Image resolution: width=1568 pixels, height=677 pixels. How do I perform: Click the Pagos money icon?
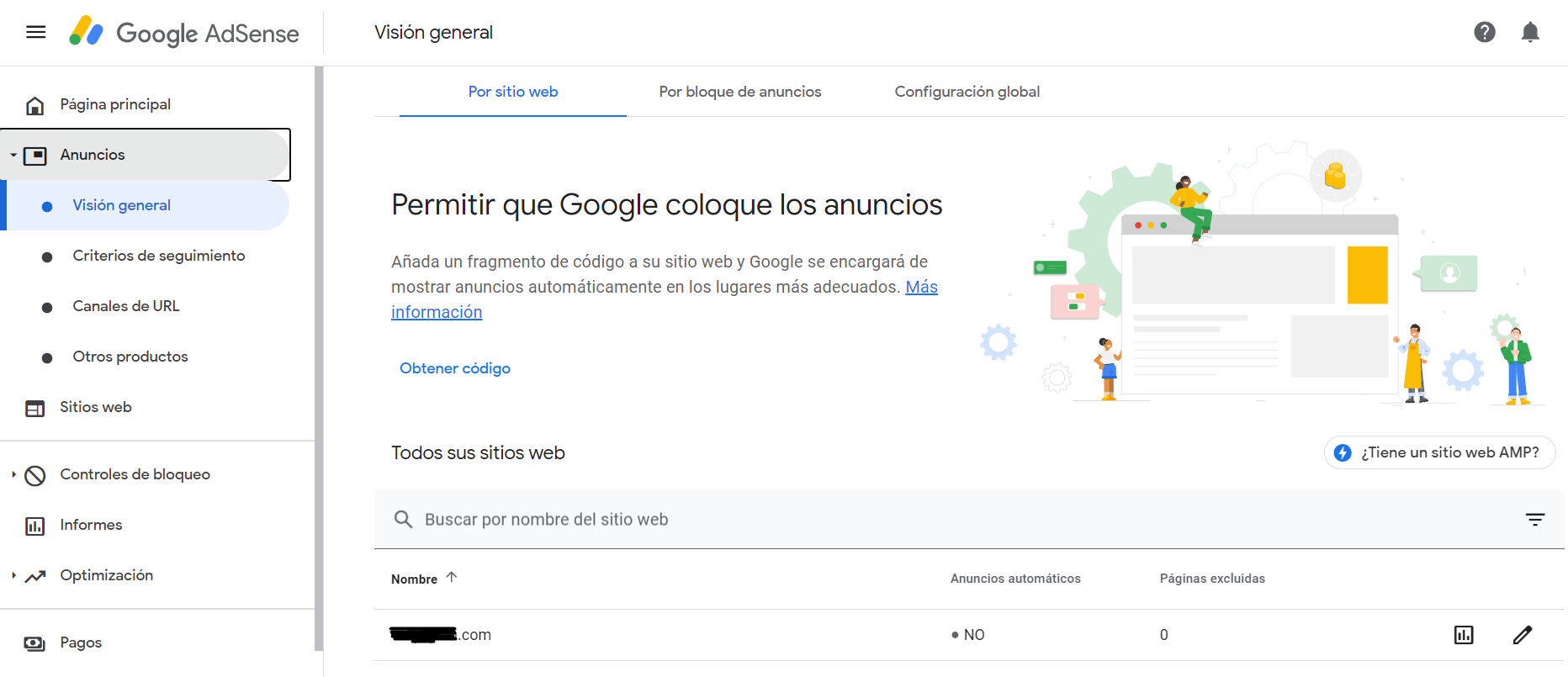34,643
